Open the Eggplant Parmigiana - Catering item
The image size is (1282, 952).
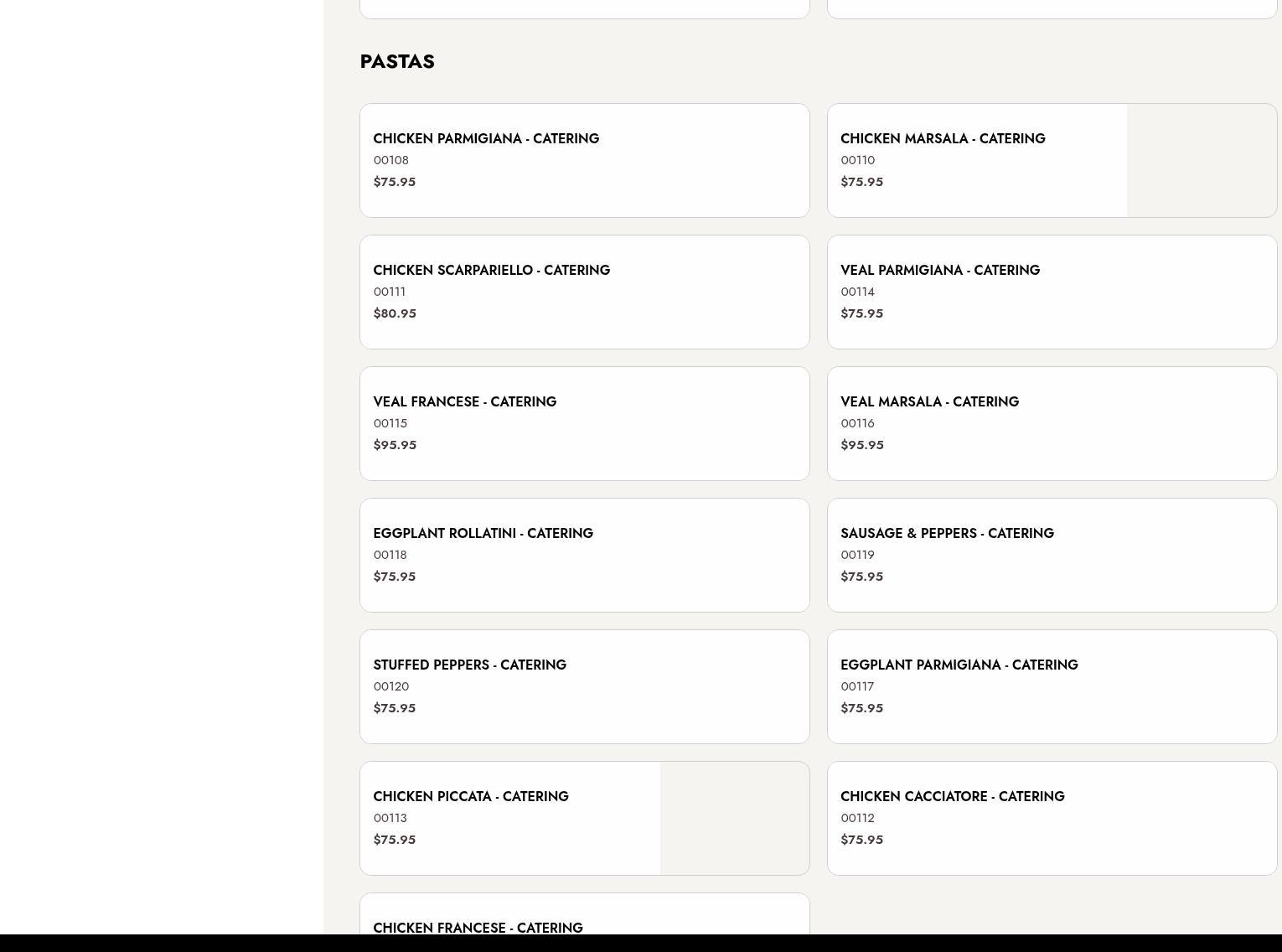pyautogui.click(x=1052, y=686)
